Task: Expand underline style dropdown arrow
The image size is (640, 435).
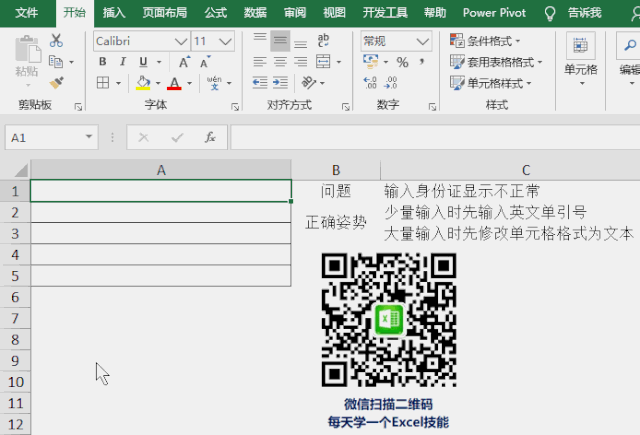Action: click(x=159, y=62)
